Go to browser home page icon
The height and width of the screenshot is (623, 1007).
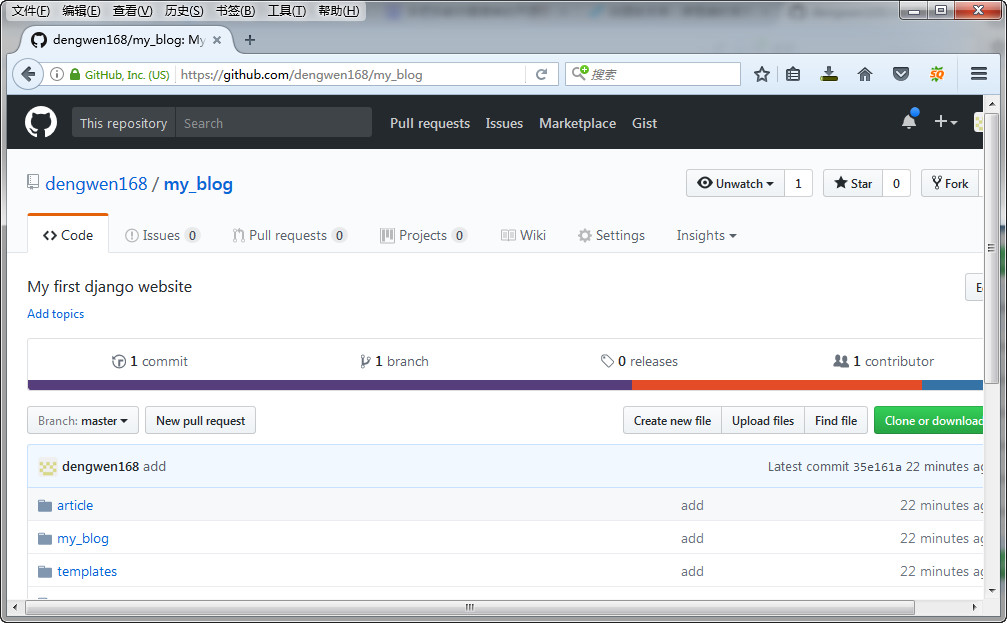[x=864, y=75]
